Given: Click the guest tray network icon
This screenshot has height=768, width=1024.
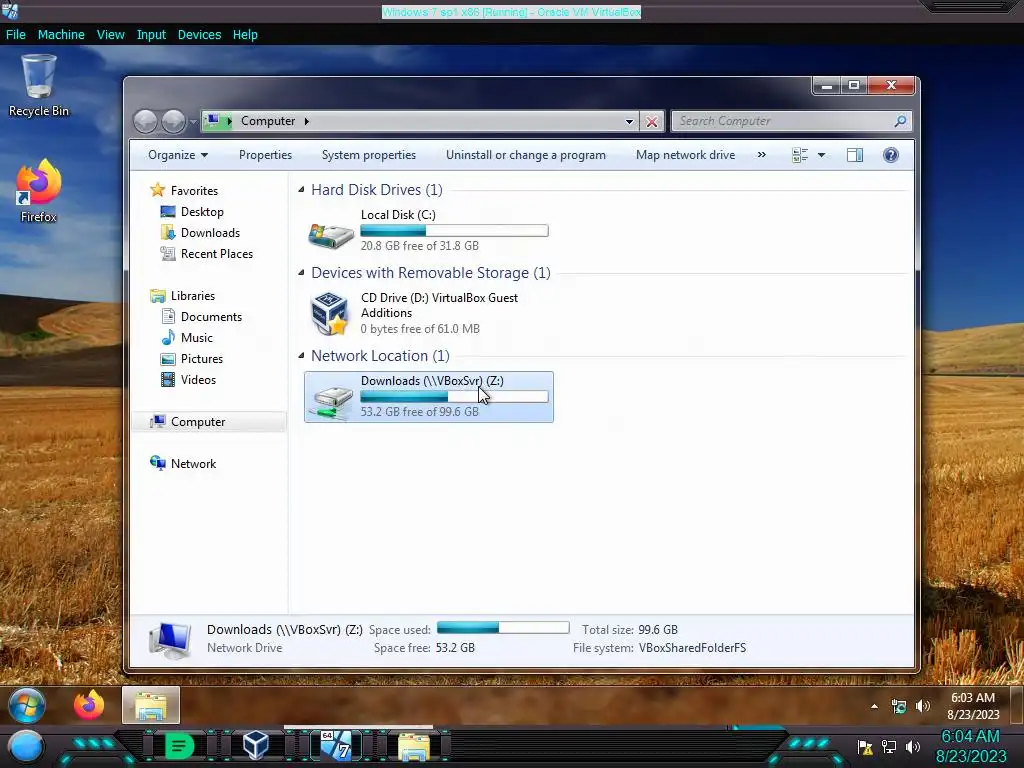Looking at the screenshot, I should (x=899, y=706).
